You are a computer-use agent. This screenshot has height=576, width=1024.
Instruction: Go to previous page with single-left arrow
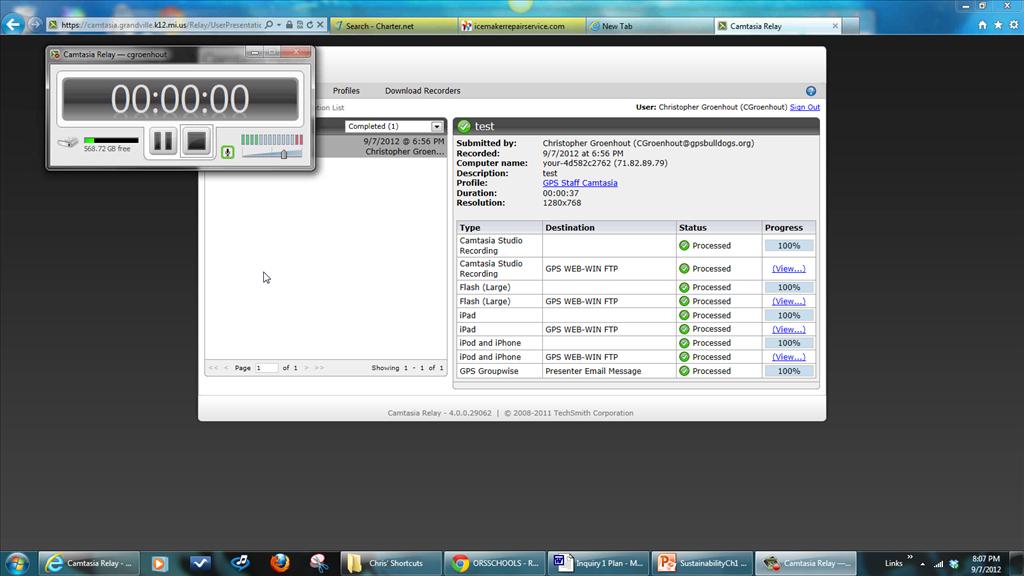(x=226, y=368)
